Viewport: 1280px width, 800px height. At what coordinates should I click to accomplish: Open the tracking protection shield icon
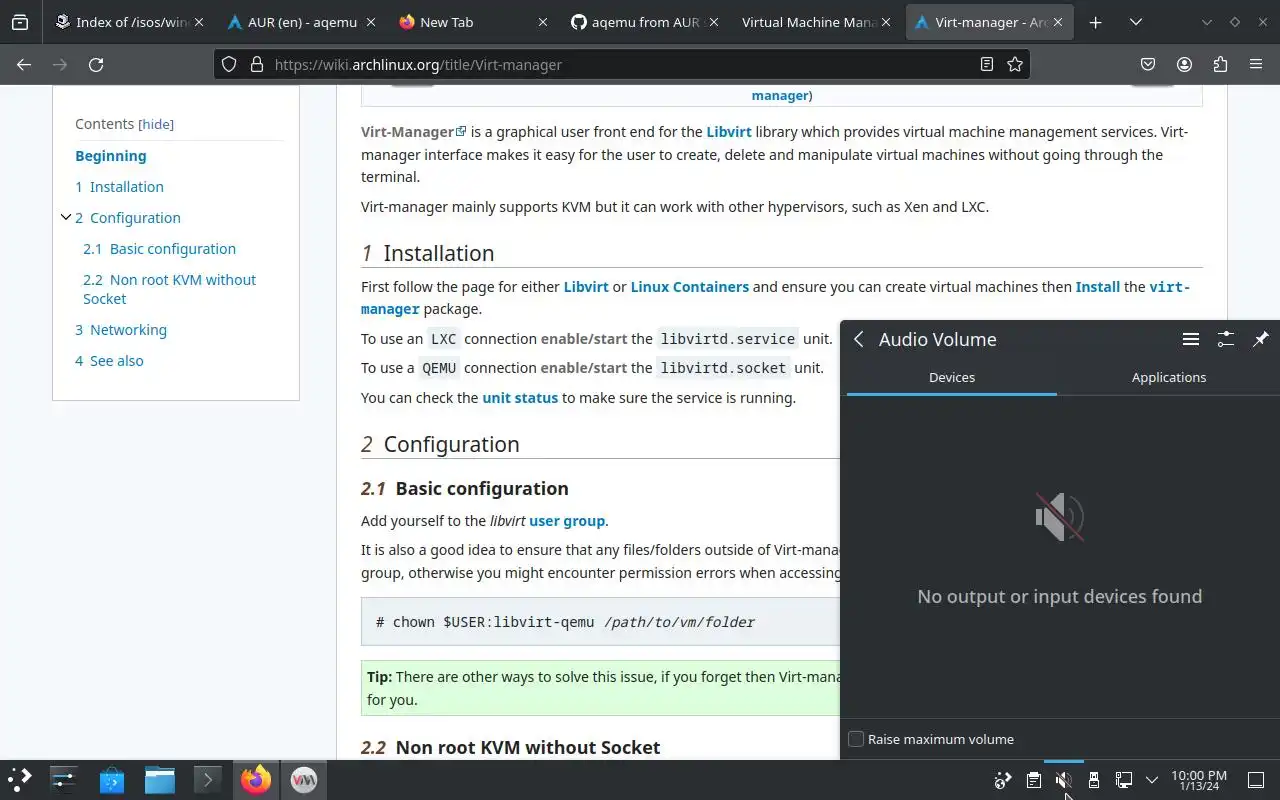point(229,64)
